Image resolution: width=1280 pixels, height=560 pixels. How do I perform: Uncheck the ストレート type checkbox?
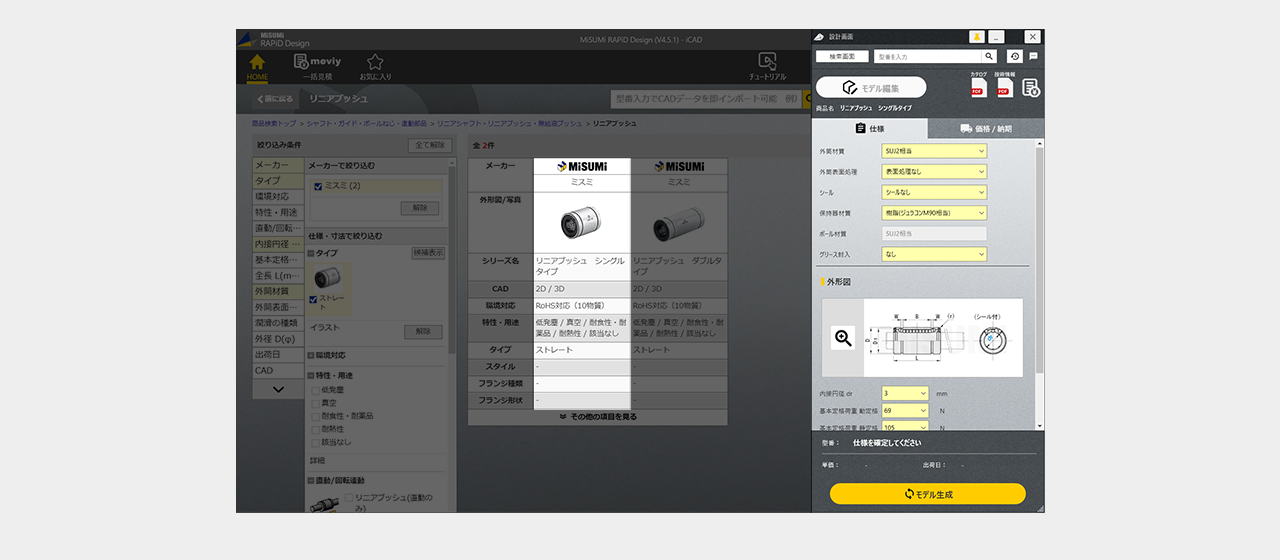314,299
